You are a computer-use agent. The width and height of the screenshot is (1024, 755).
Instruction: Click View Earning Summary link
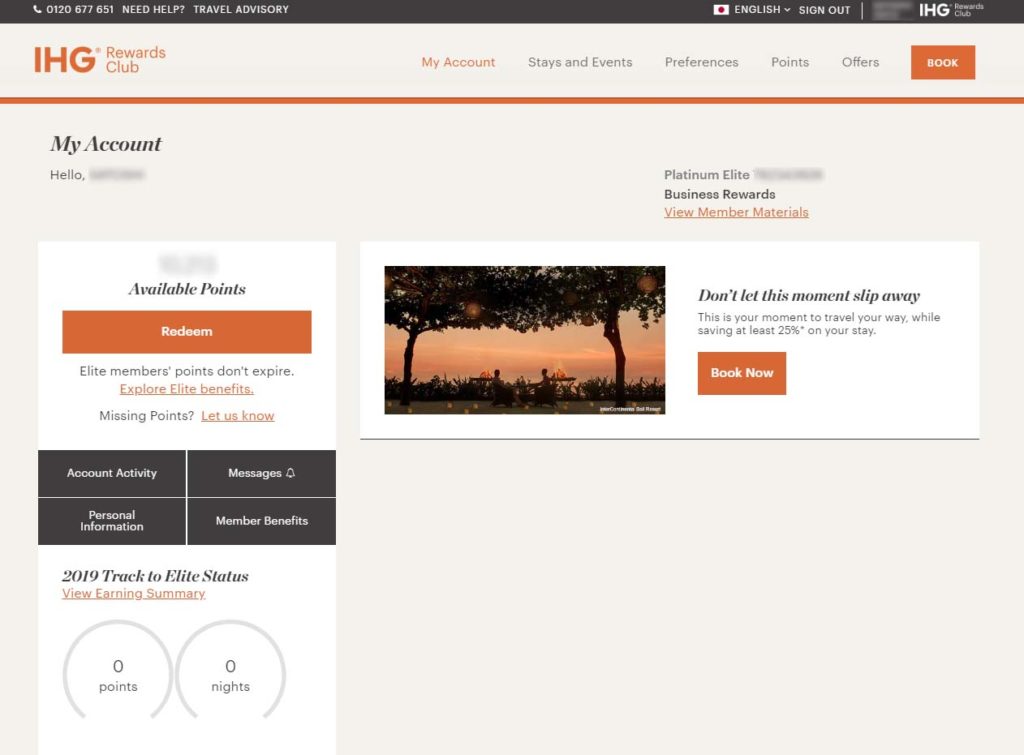click(134, 593)
